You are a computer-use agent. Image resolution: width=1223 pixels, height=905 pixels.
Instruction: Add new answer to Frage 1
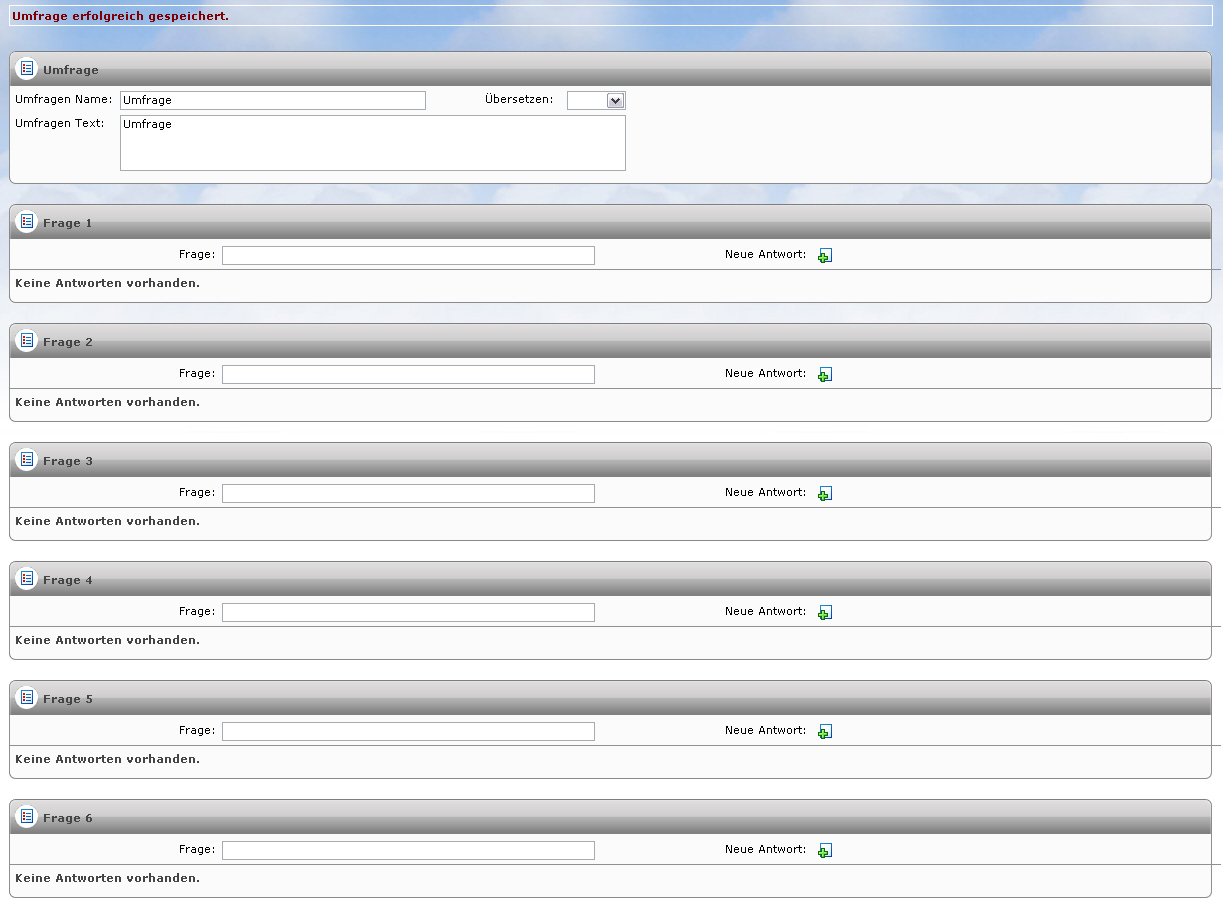coord(825,256)
